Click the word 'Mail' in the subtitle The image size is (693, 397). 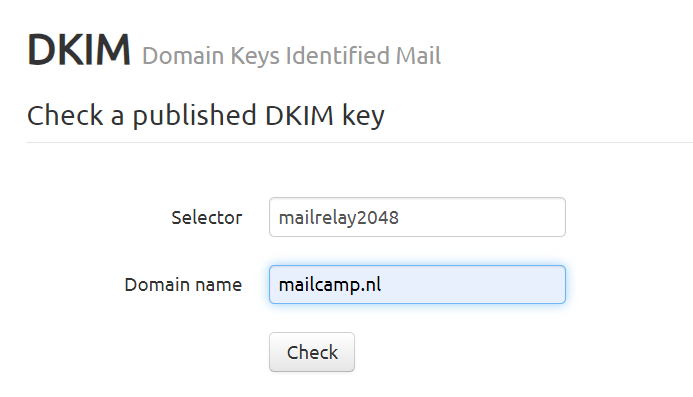pyautogui.click(x=418, y=56)
